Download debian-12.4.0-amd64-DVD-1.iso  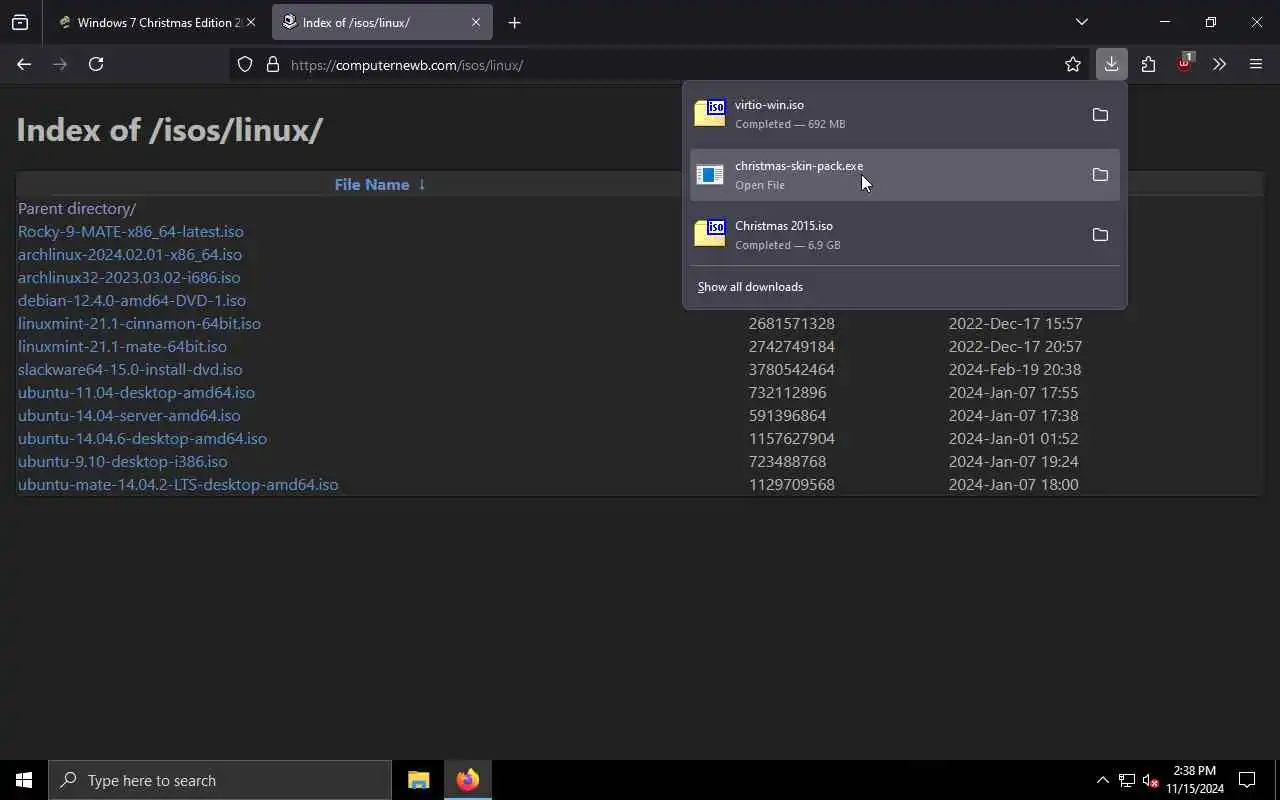132,300
